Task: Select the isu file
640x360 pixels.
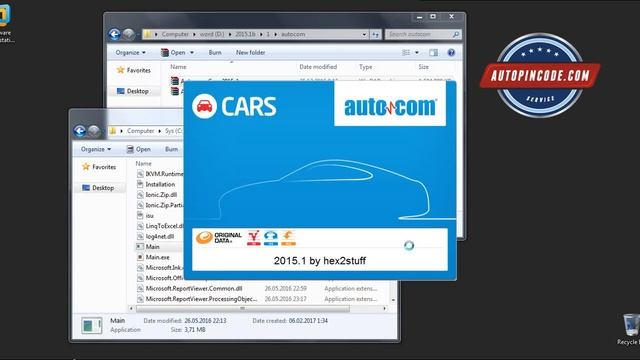Action: click(x=150, y=216)
